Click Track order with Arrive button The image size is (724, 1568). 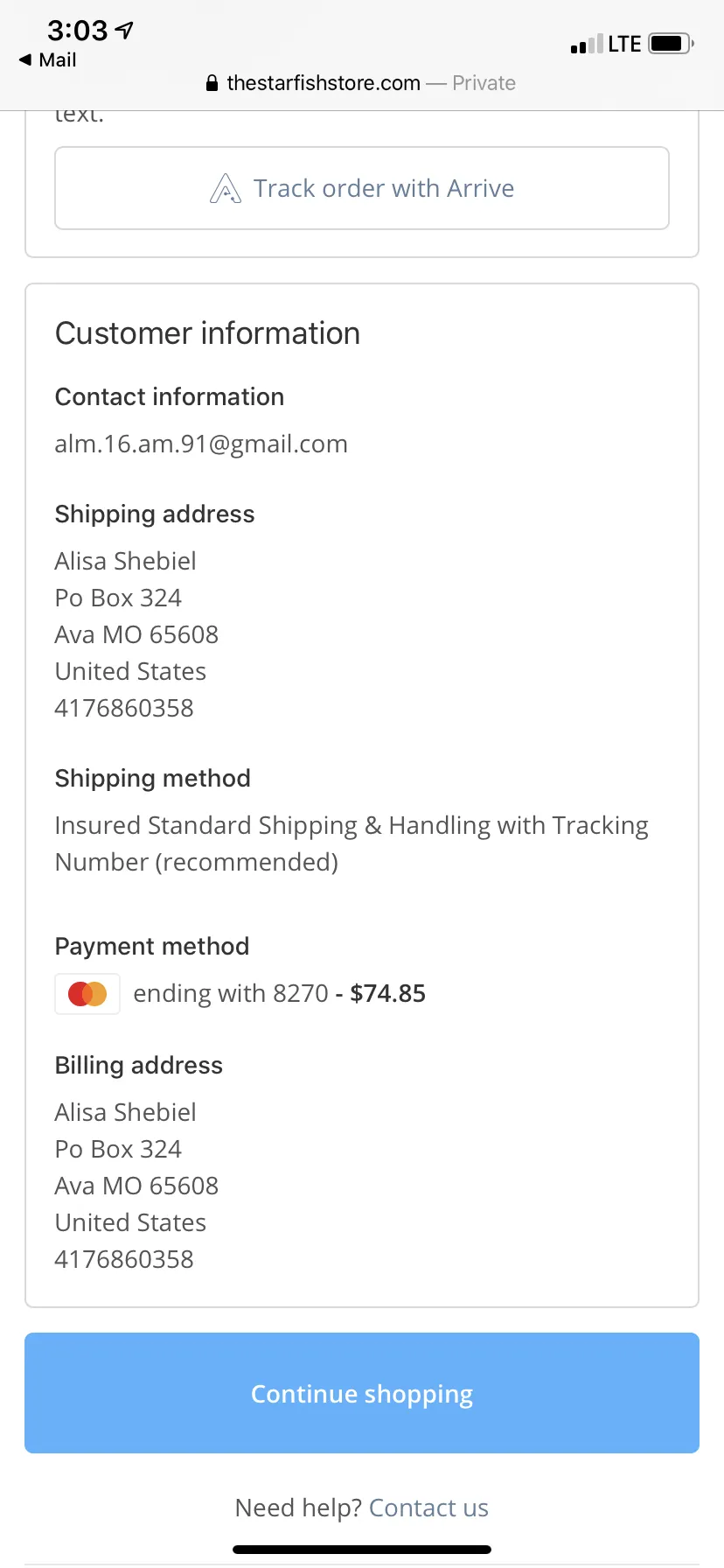[362, 188]
